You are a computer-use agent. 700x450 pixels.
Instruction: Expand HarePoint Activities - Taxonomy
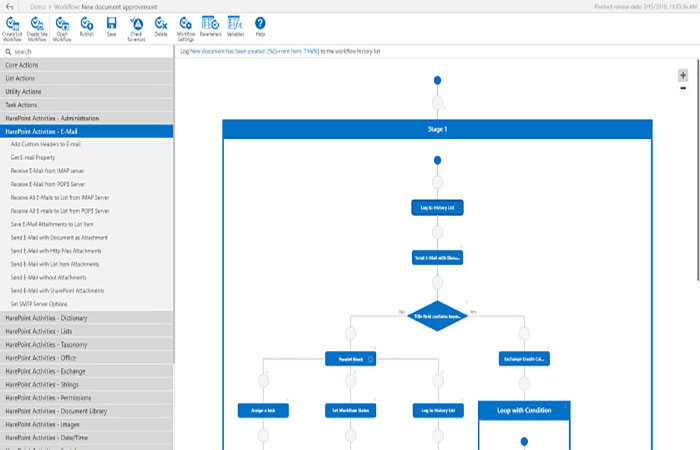click(87, 345)
